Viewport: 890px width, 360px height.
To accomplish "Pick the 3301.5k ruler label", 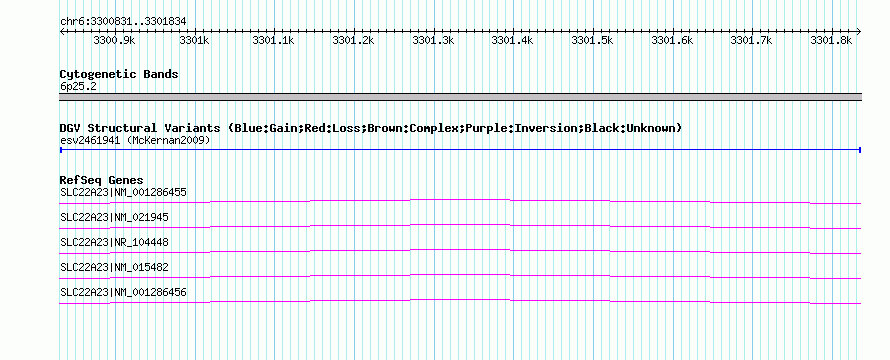I will coord(593,40).
